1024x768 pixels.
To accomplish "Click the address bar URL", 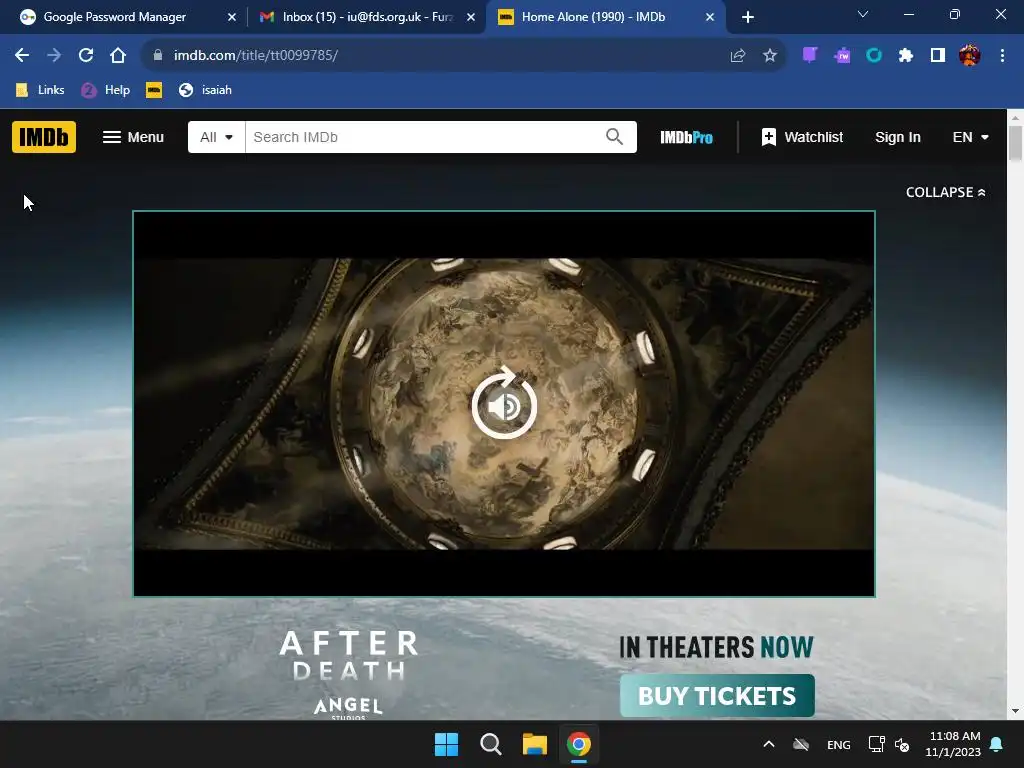I will click(x=255, y=56).
